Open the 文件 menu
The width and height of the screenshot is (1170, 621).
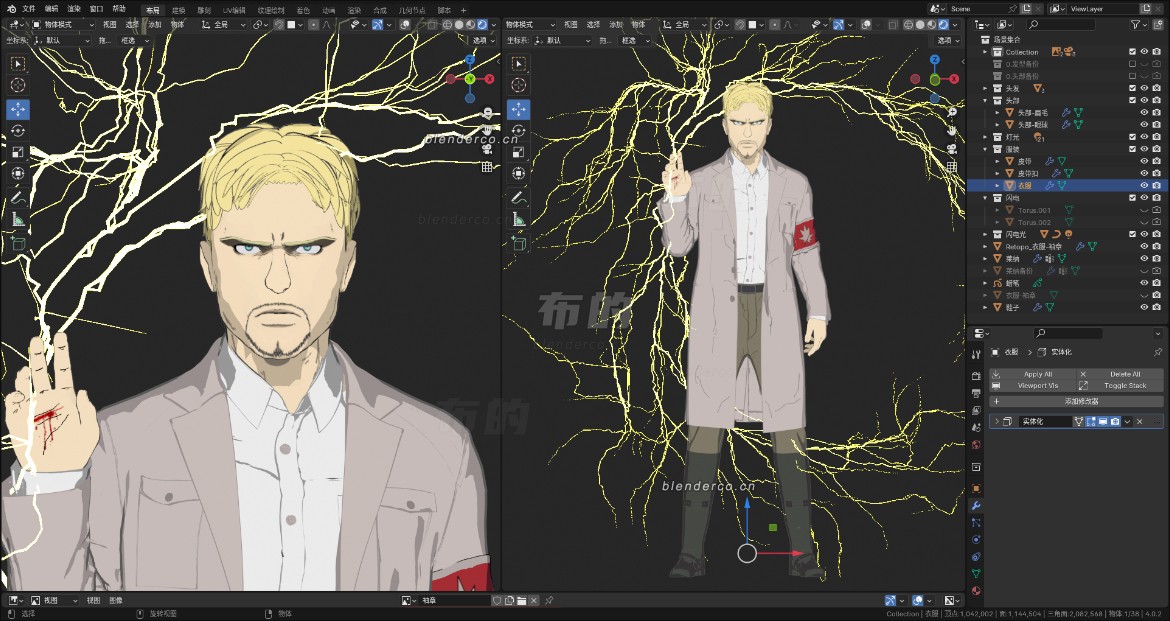pyautogui.click(x=28, y=9)
